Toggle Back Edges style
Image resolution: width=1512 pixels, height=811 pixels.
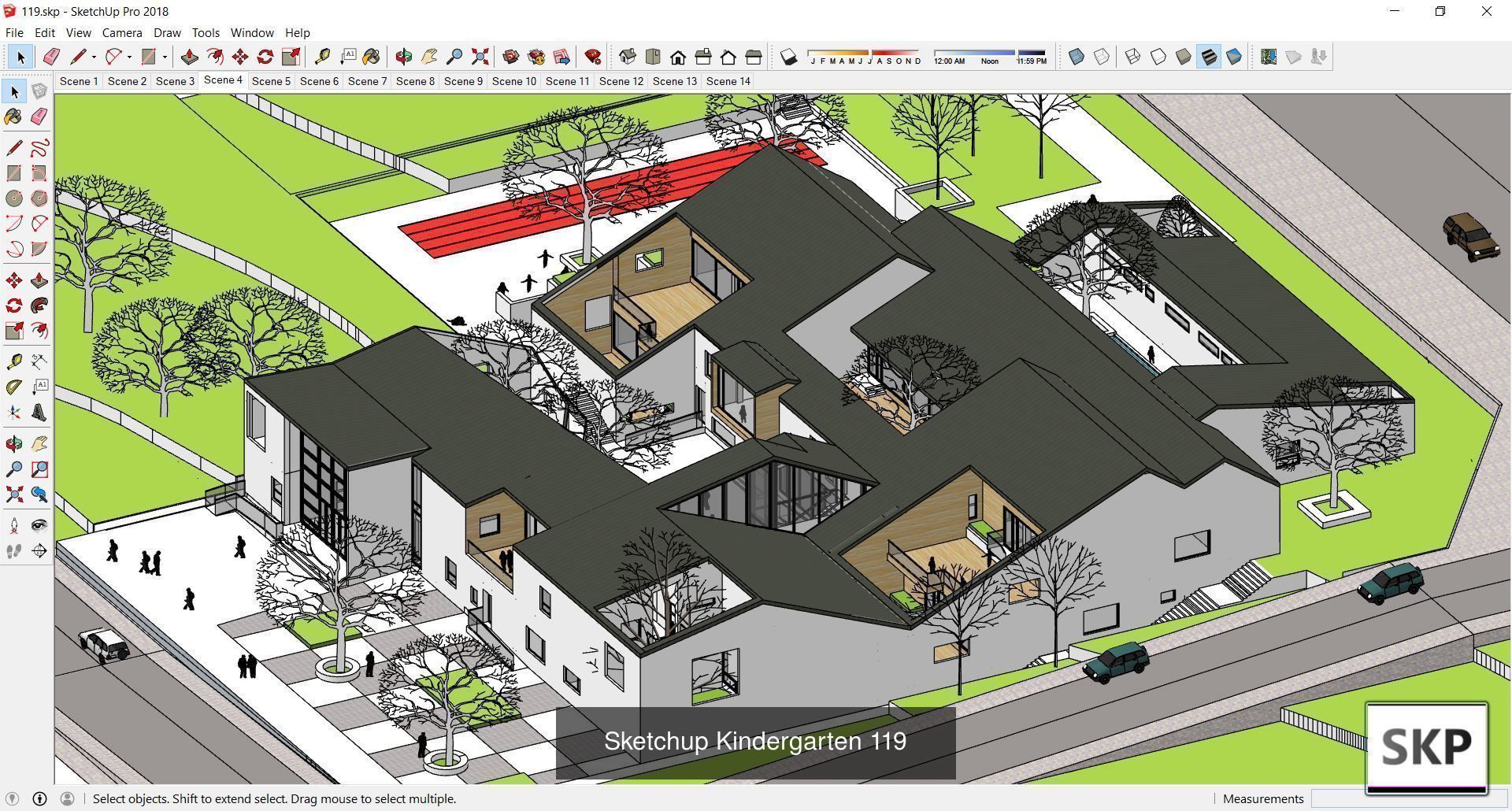[x=1102, y=57]
